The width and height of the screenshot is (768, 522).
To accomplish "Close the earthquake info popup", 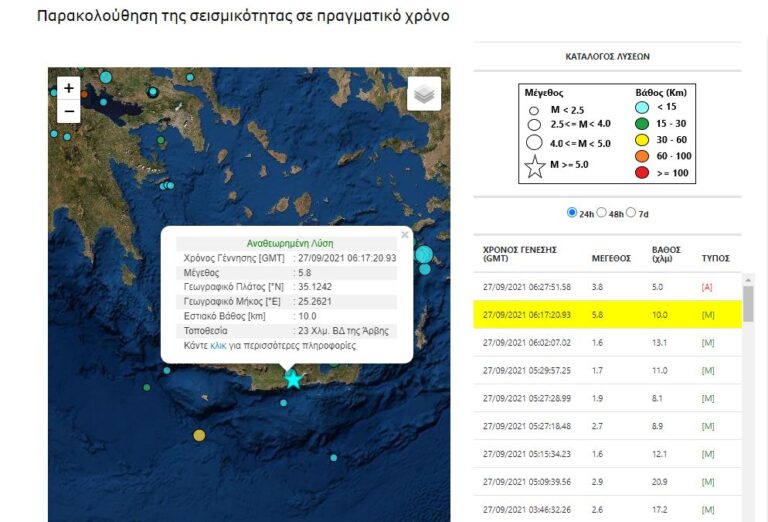I will (405, 235).
